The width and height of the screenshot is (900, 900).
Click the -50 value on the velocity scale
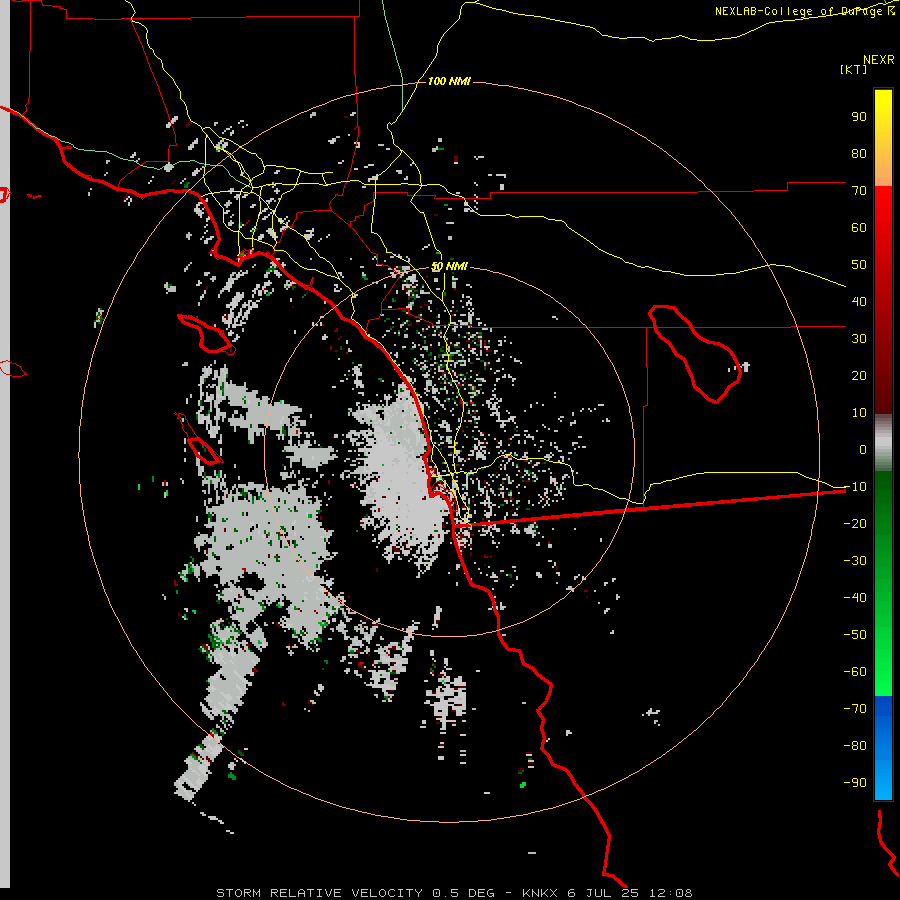coord(855,635)
